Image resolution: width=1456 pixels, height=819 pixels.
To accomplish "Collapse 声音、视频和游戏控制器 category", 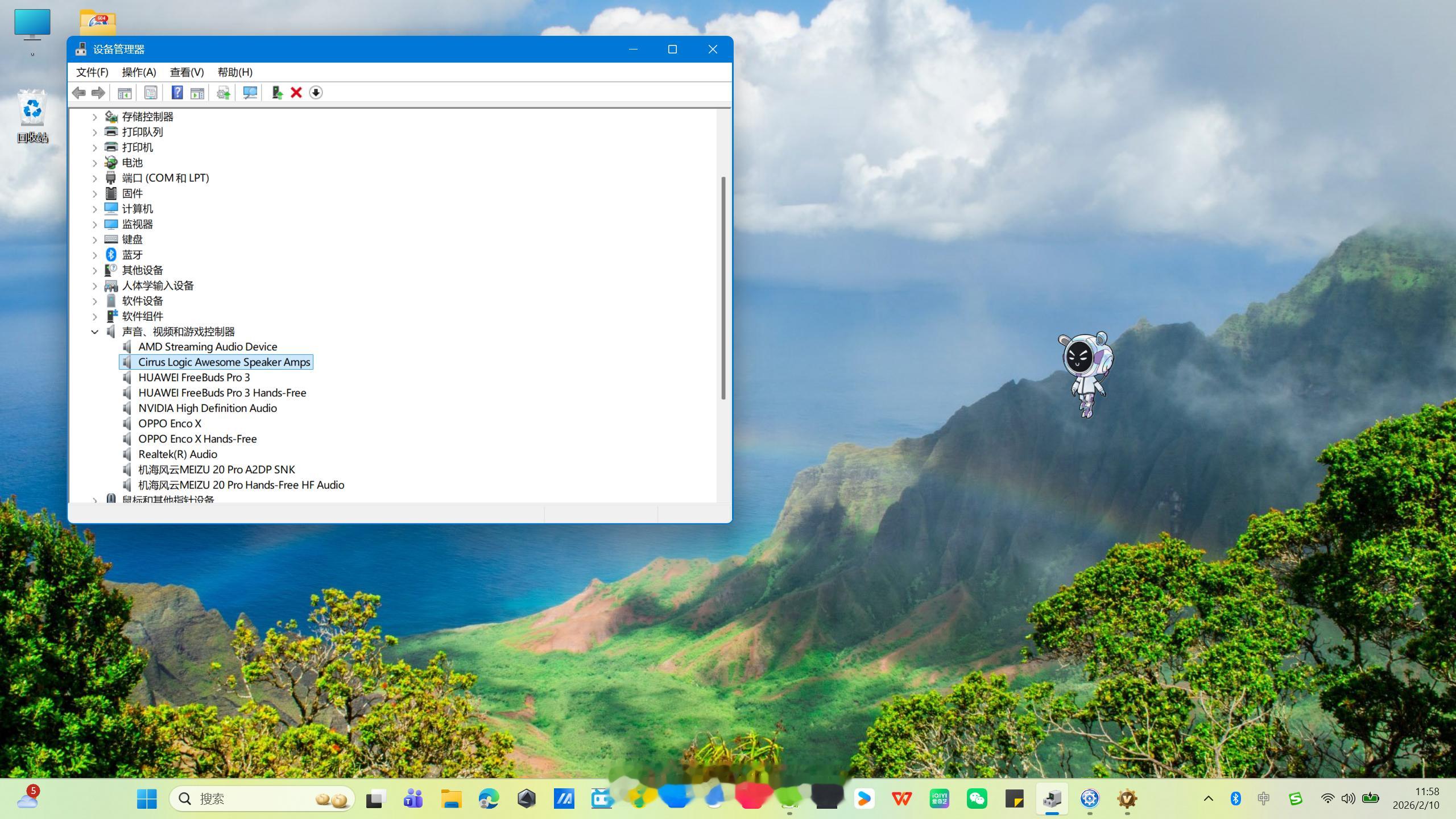I will (94, 332).
